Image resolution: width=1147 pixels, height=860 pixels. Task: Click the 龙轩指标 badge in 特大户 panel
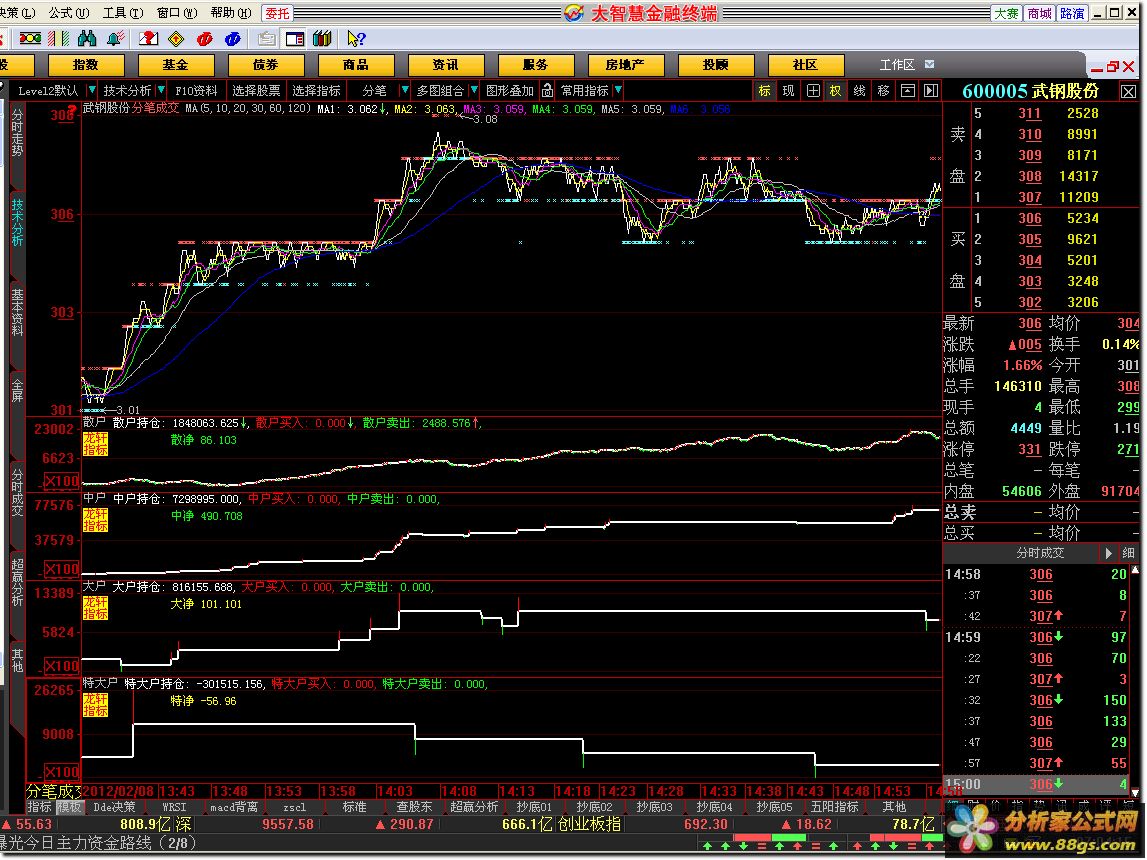[x=95, y=704]
